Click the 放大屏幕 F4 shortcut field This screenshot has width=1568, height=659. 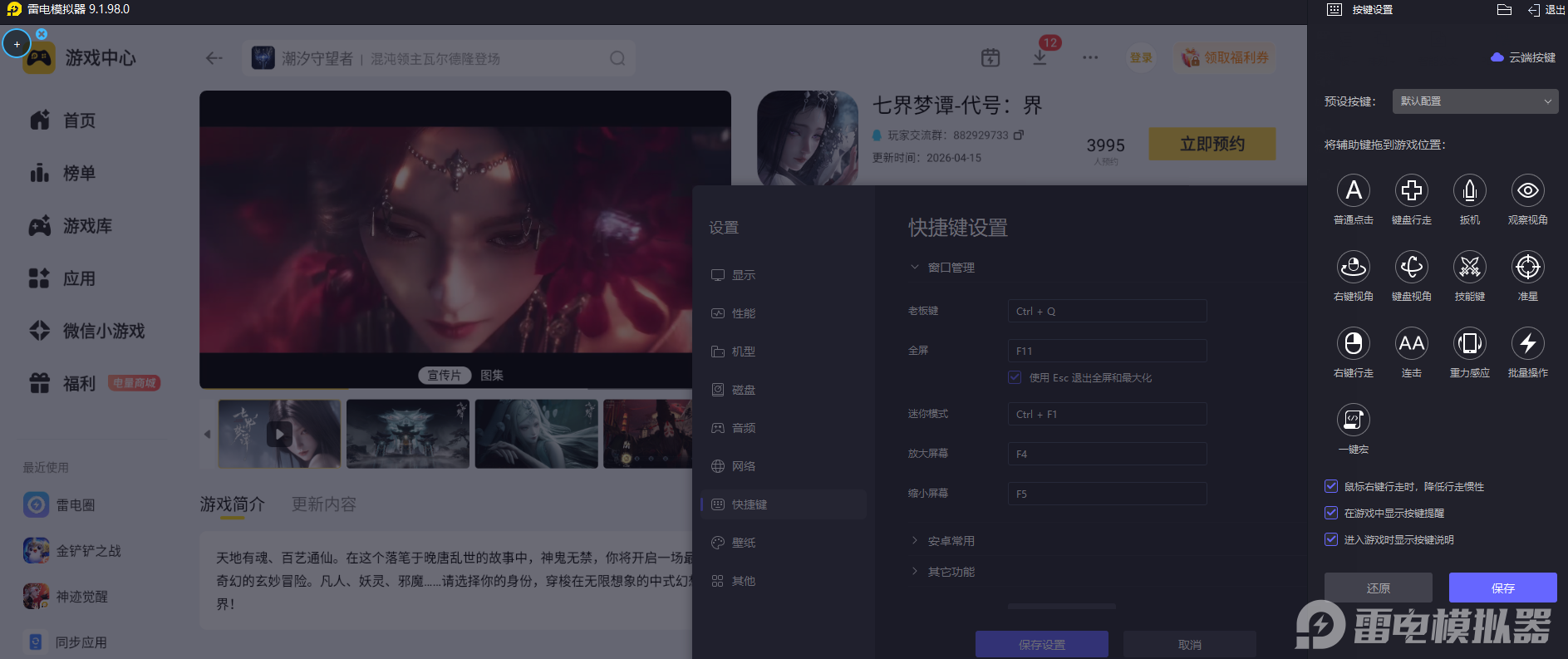tap(1107, 454)
